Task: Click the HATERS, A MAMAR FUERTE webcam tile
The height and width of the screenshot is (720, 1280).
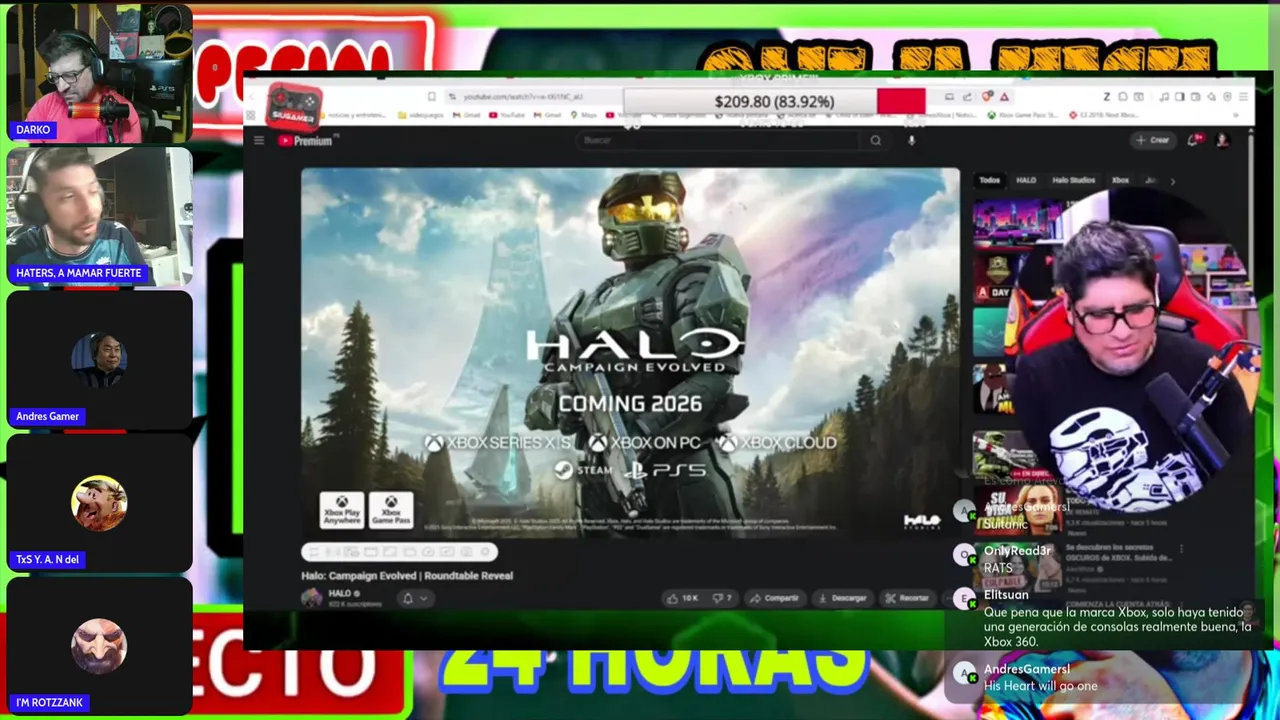Action: (x=99, y=217)
